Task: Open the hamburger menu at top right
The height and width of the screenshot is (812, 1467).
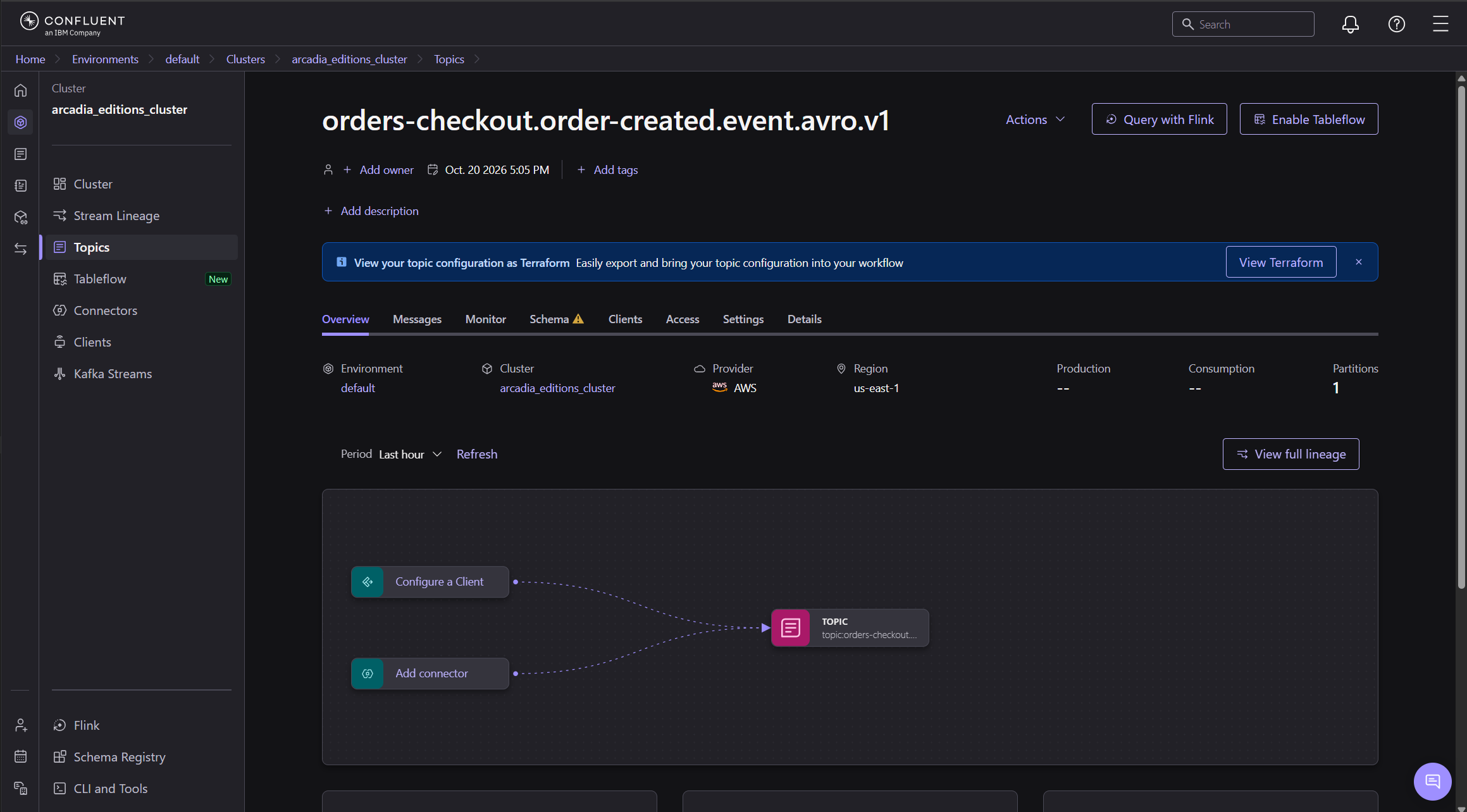Action: 1440,24
